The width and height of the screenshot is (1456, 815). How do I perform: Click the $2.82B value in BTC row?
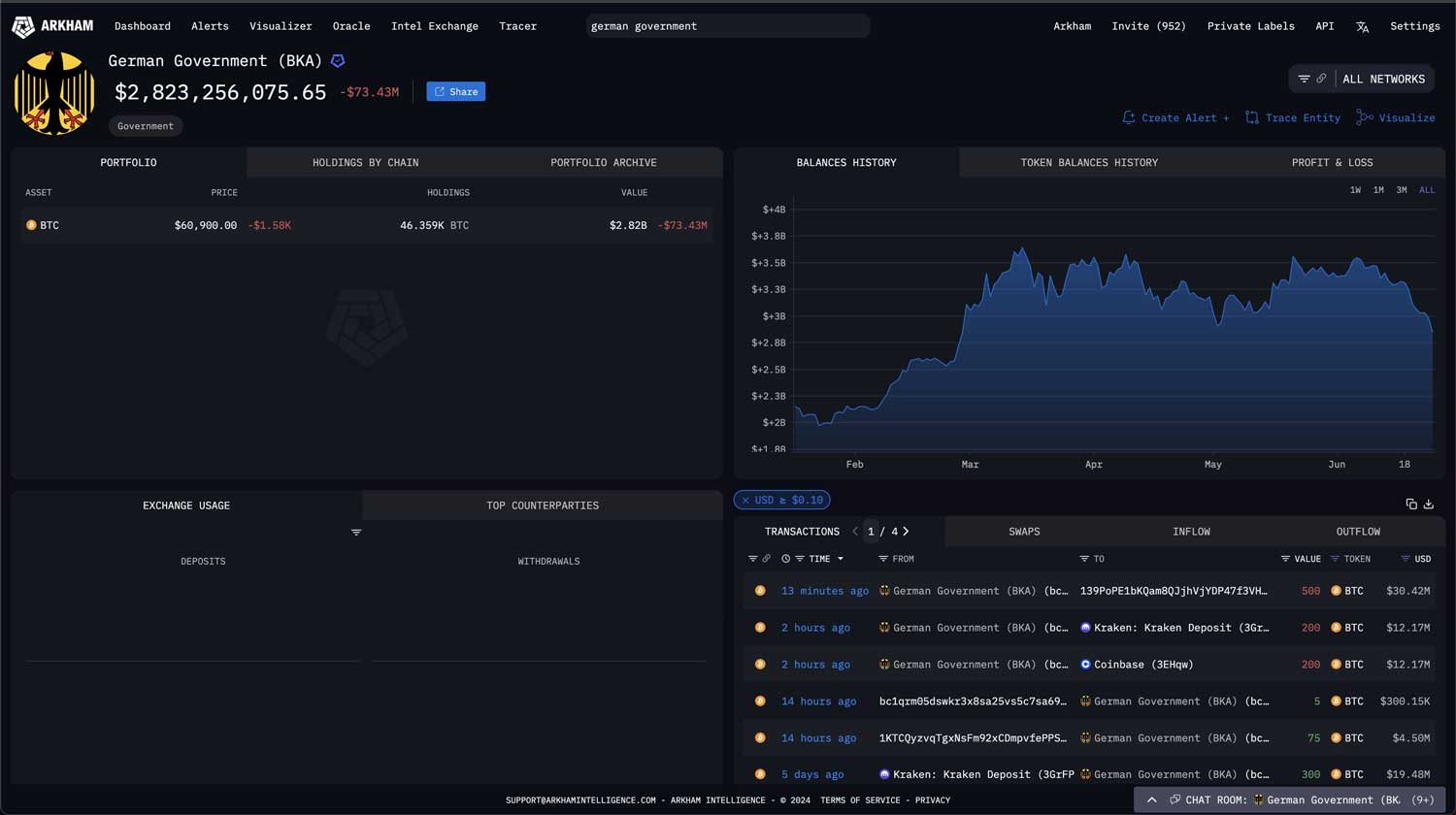coord(628,225)
